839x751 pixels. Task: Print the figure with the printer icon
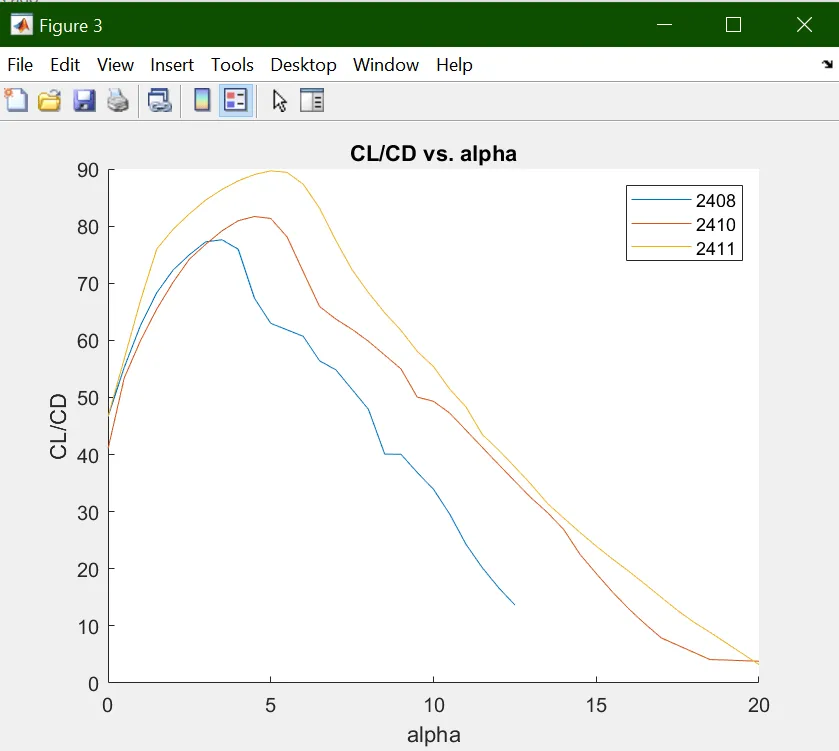coord(118,100)
